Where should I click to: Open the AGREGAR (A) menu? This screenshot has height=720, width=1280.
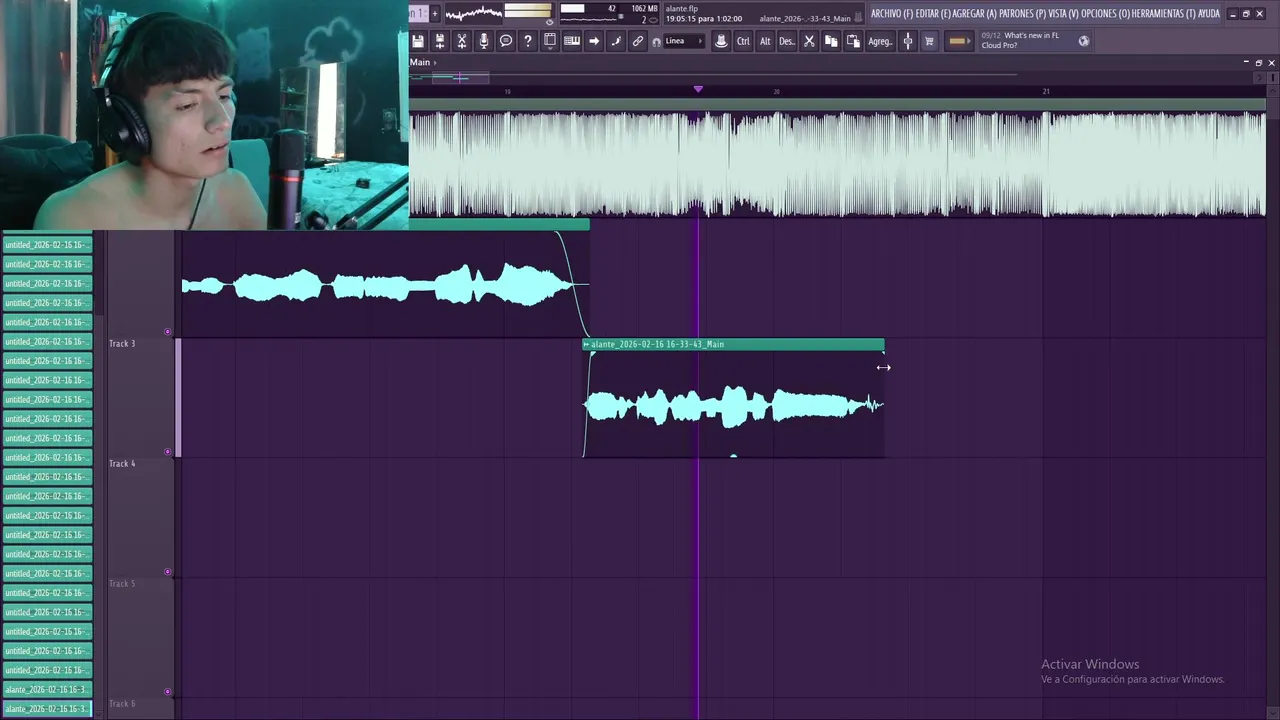pos(975,14)
